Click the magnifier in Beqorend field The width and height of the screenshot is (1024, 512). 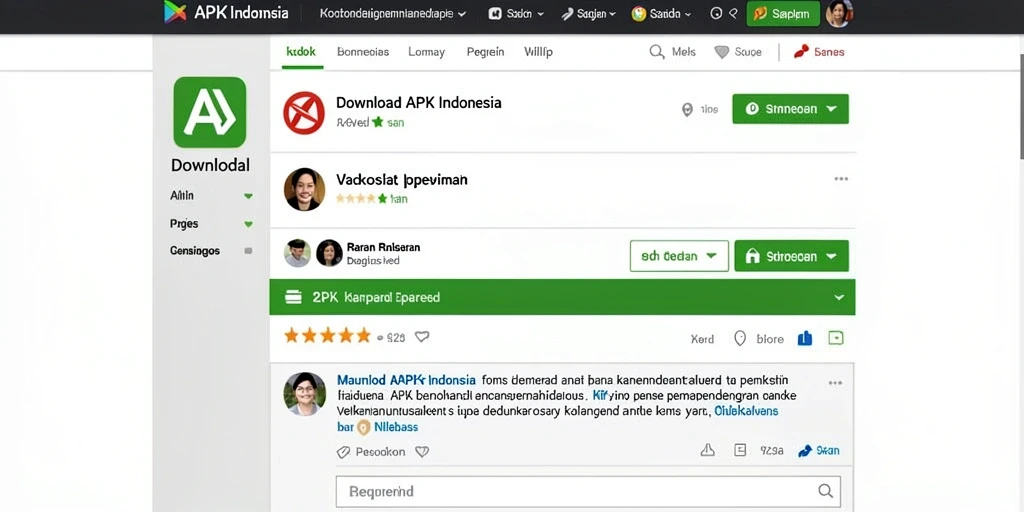coord(825,491)
